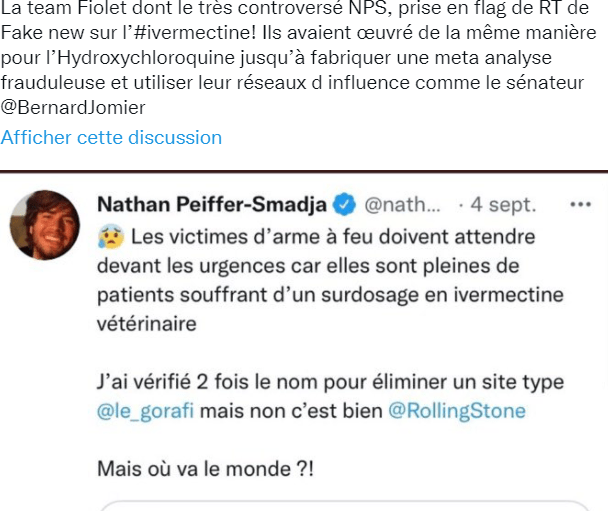Click the Nathan Peiffer-Smadja display name
Screen dimensions: 608x511
(212, 205)
